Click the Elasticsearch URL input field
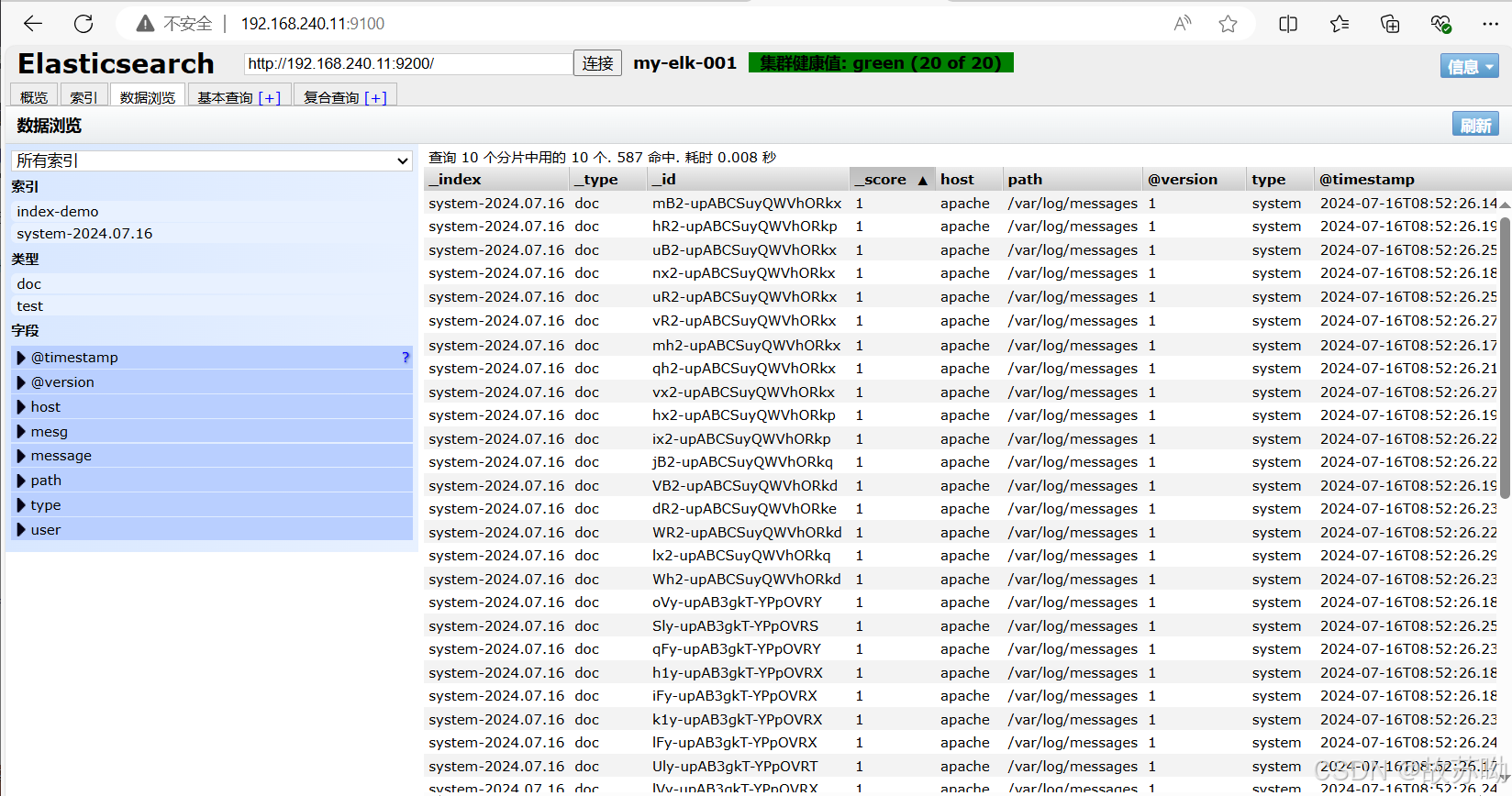The width and height of the screenshot is (1512, 796). pyautogui.click(x=408, y=63)
